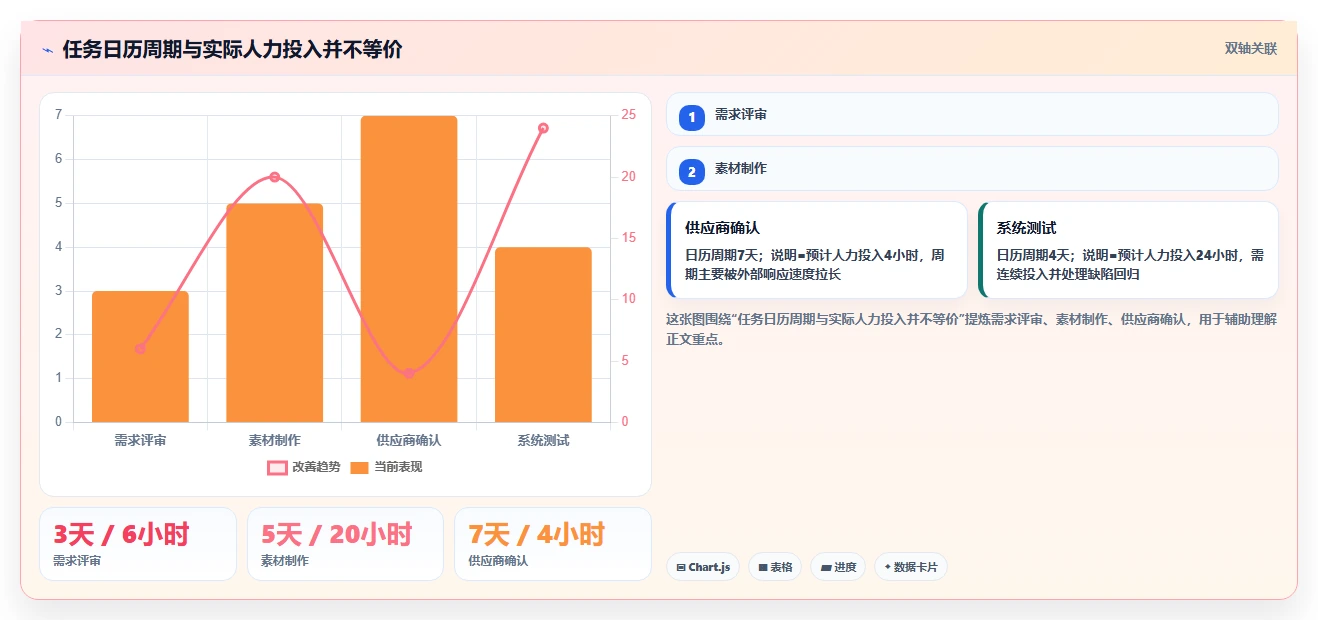1318x620 pixels.
Task: Click the 供应商确认 detail card
Action: coord(817,250)
